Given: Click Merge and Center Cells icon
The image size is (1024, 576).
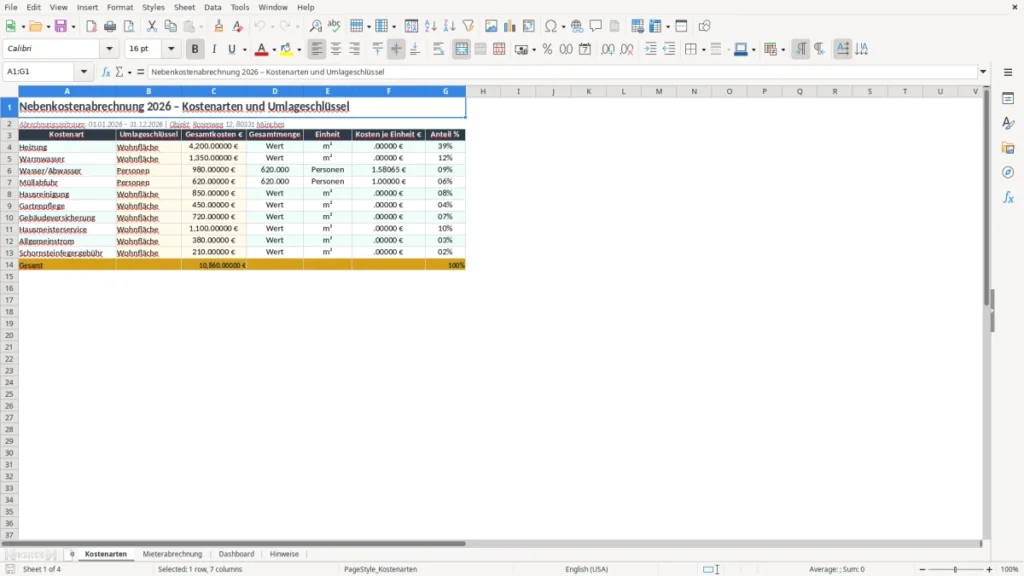Looking at the screenshot, I should coord(461,49).
